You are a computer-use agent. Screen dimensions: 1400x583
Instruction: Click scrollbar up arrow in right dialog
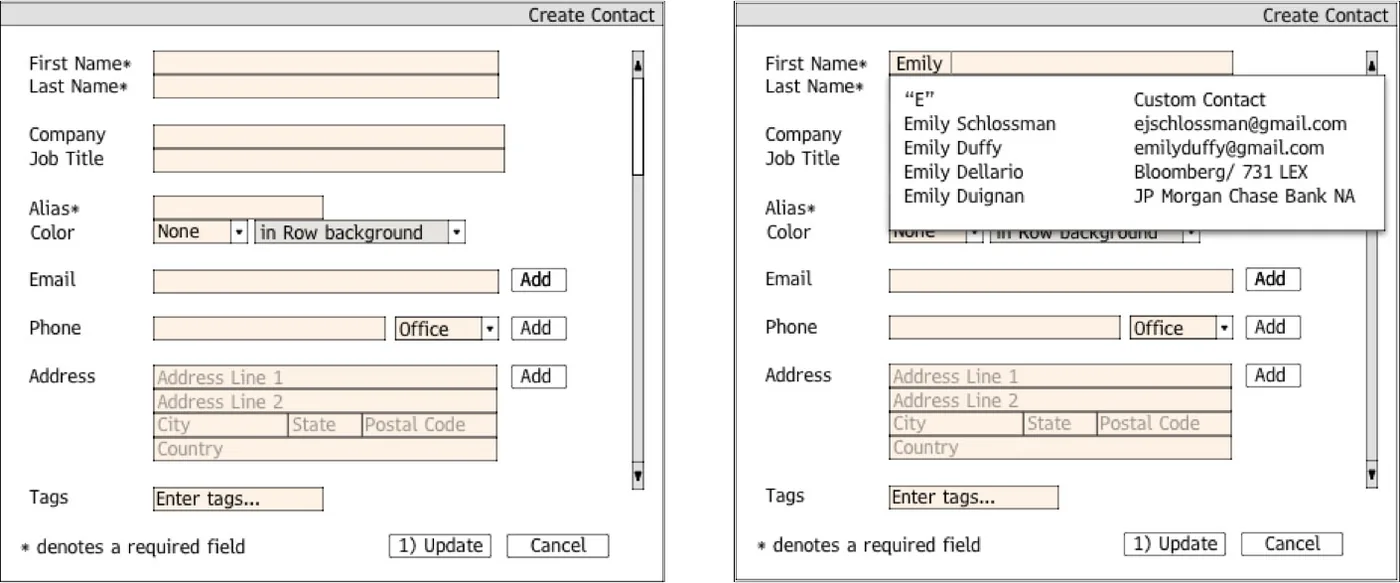tap(1372, 64)
